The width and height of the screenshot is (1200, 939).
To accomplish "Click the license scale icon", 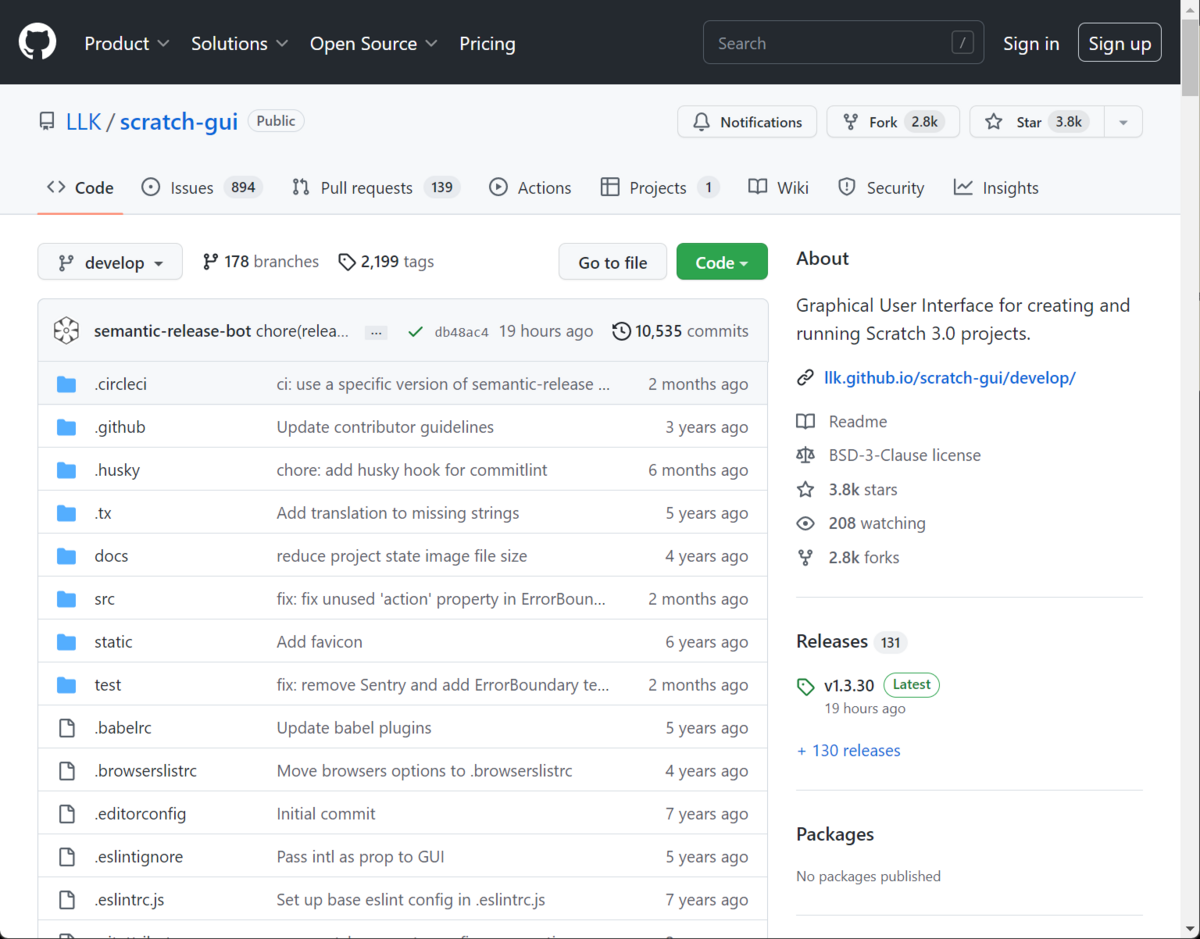I will coord(805,455).
